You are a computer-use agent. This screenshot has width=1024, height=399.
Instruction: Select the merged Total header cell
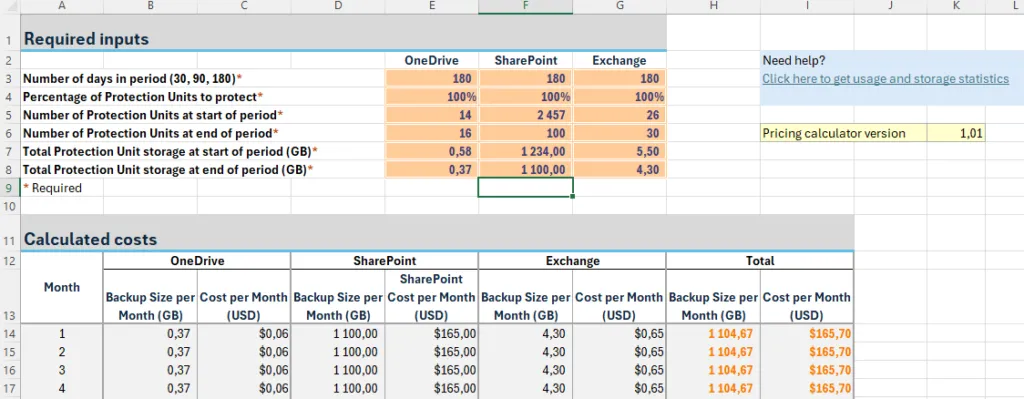(760, 261)
